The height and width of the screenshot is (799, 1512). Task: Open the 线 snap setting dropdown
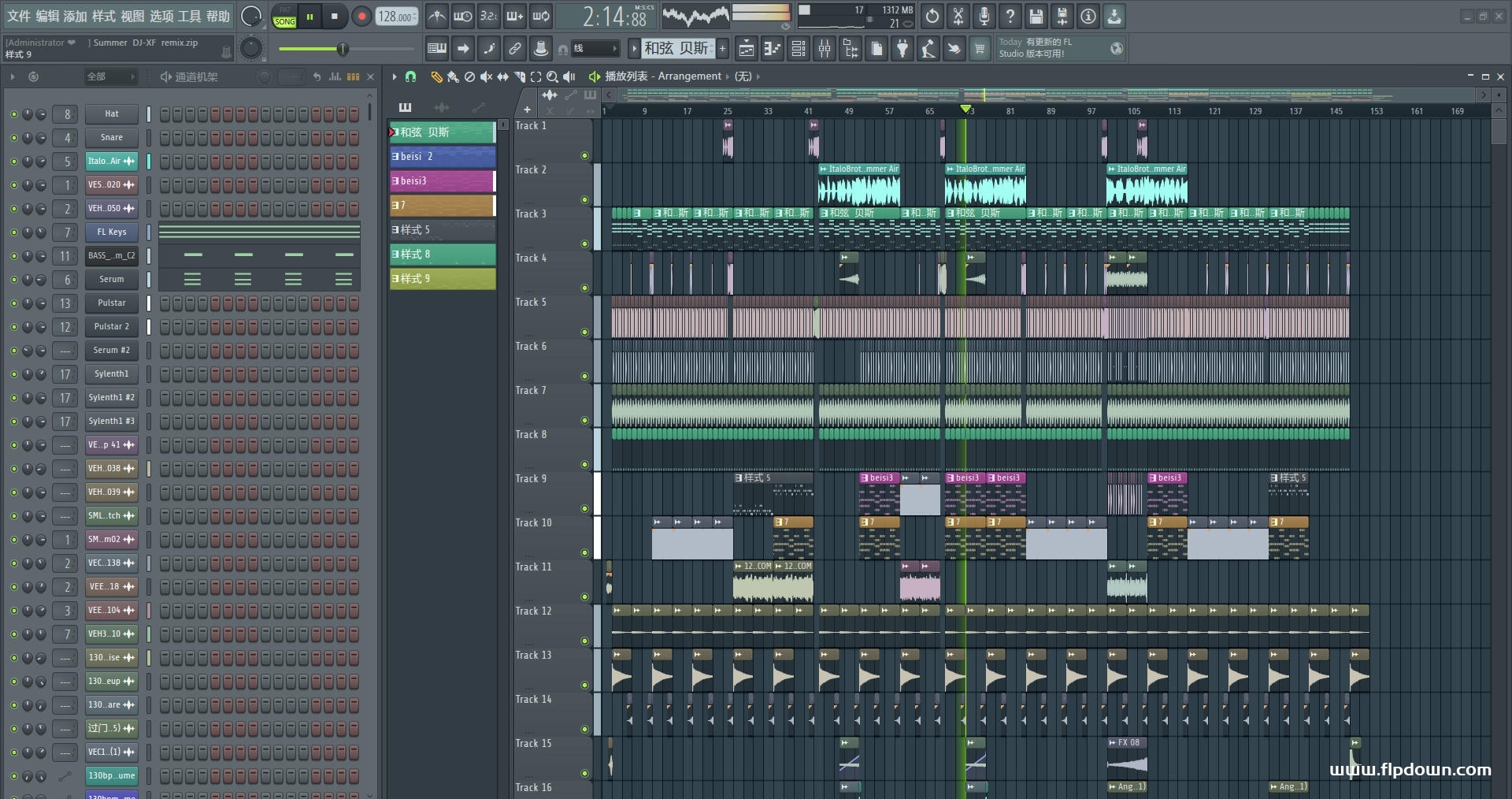595,49
